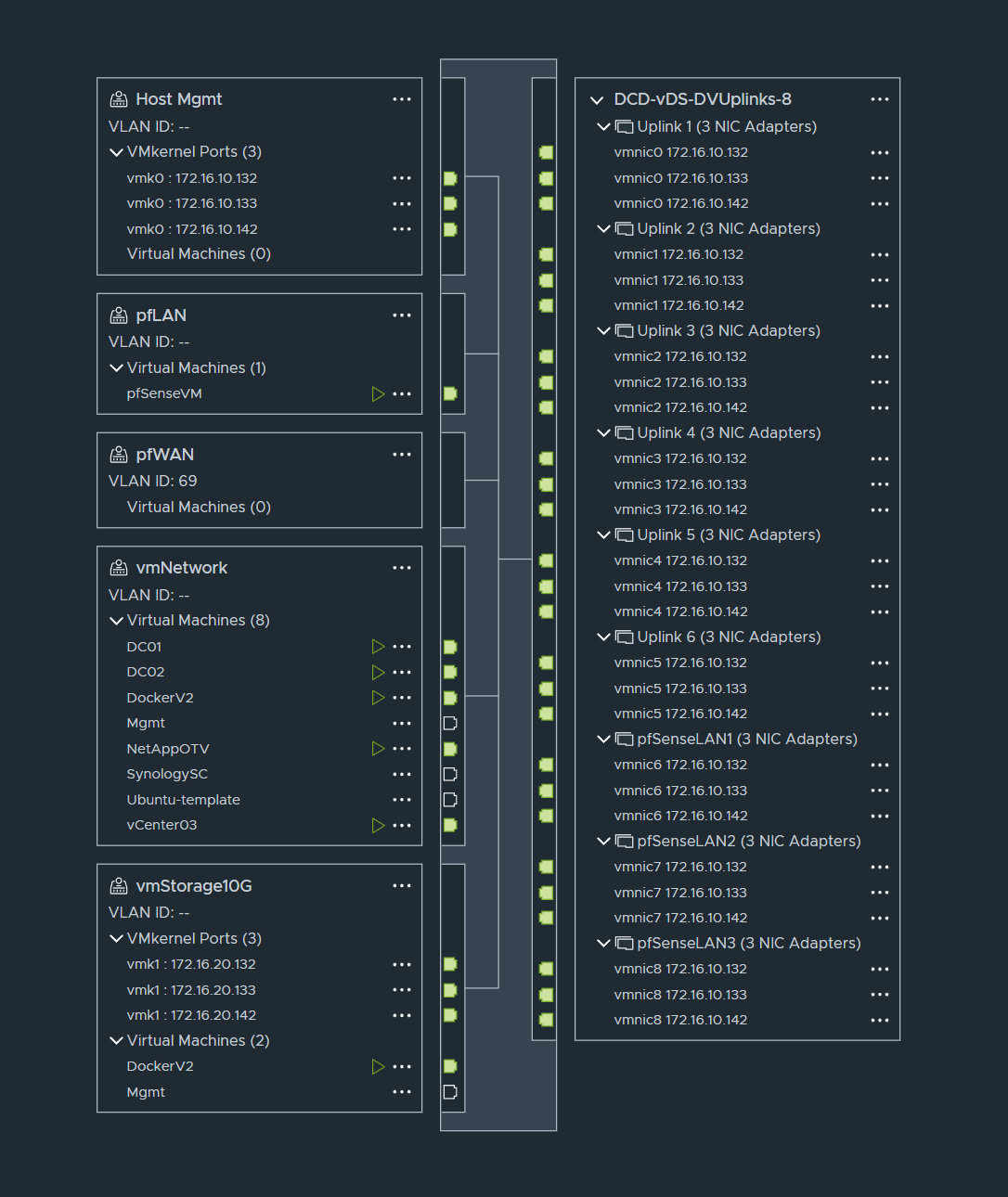Open the actions menu for DCD-vDS-DVUplinks-8
This screenshot has height=1197, width=1008.
pyautogui.click(x=879, y=98)
